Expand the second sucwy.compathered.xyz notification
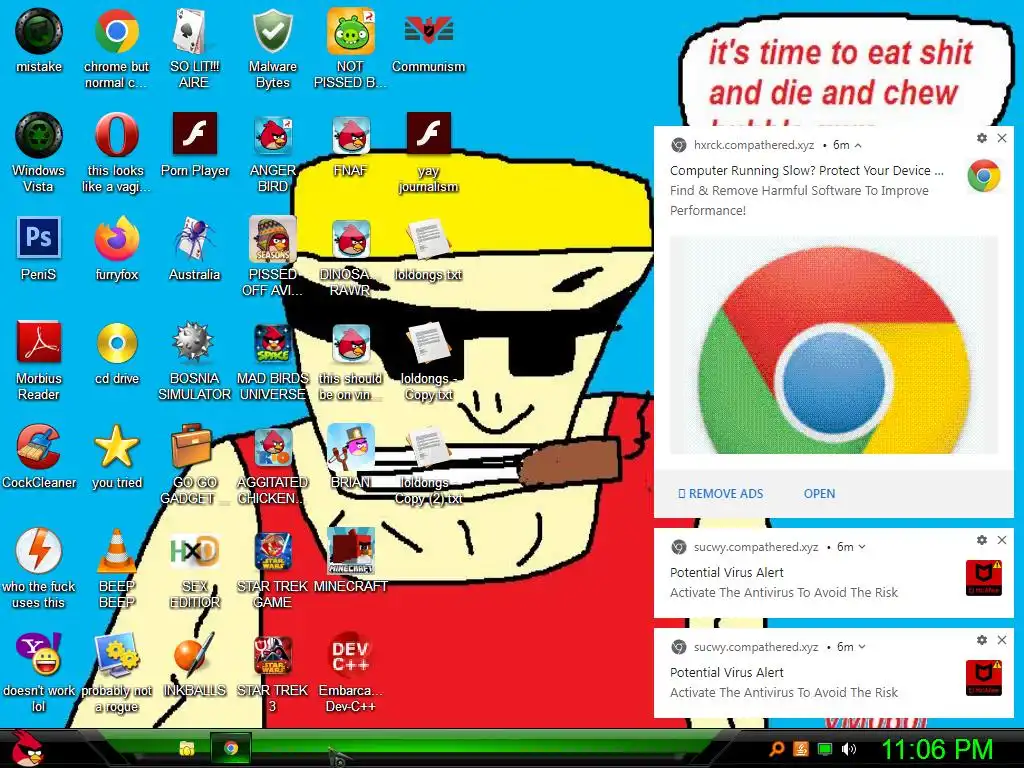Screen dimensions: 1024x768 [x=862, y=647]
